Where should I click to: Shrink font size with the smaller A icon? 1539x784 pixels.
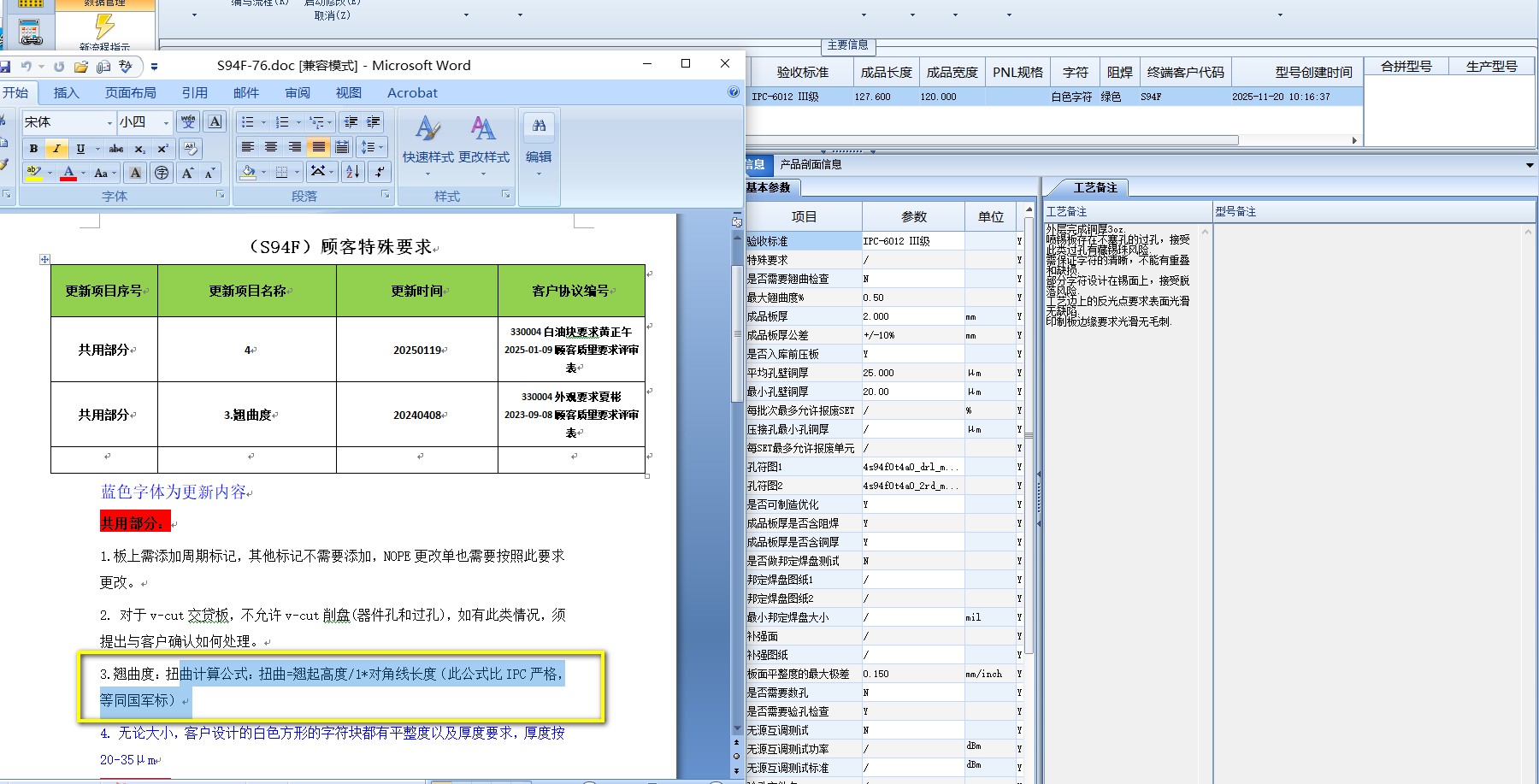(210, 173)
